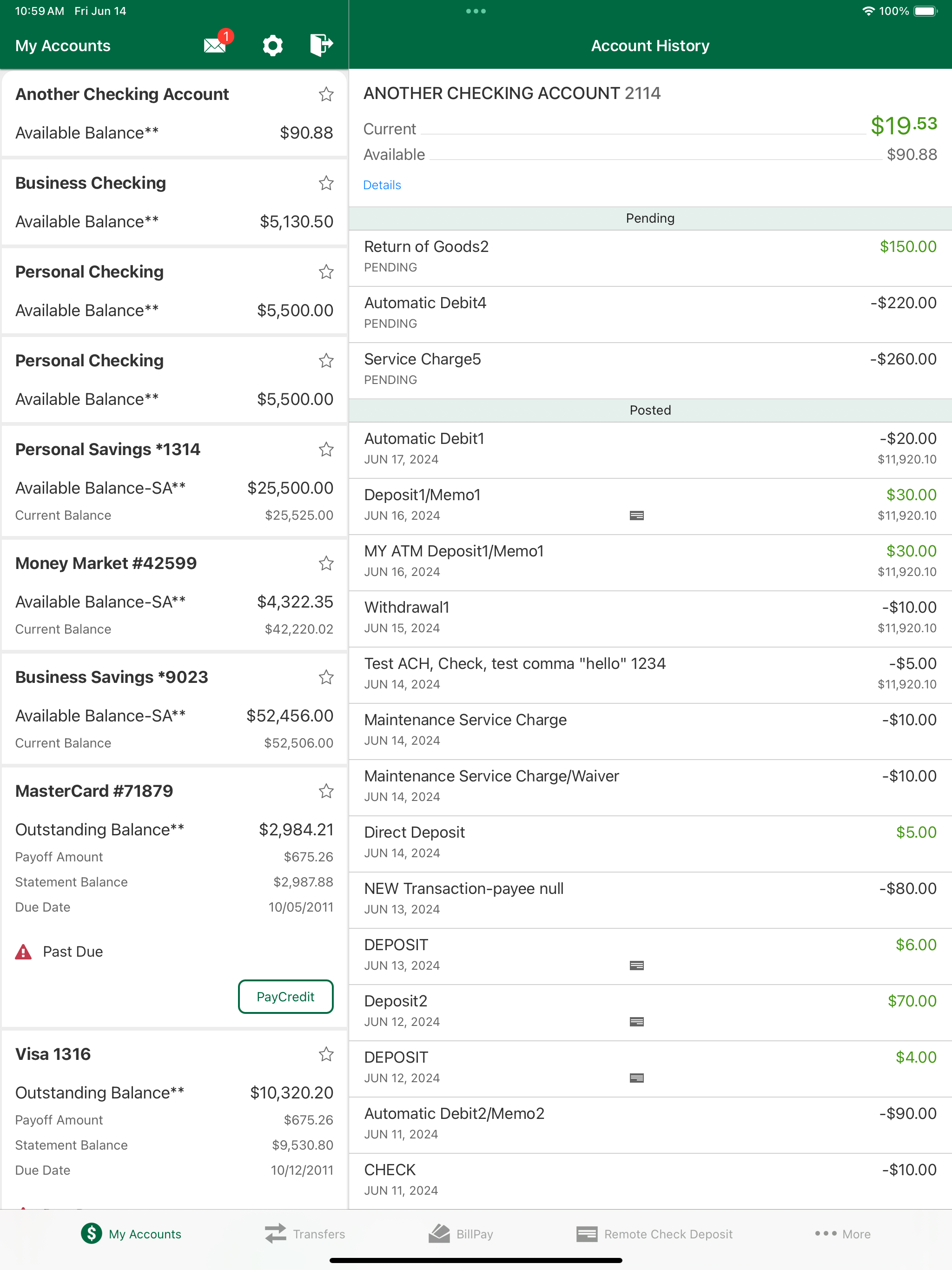Open settings gear icon
Screen dimensions: 952x1270
[273, 46]
